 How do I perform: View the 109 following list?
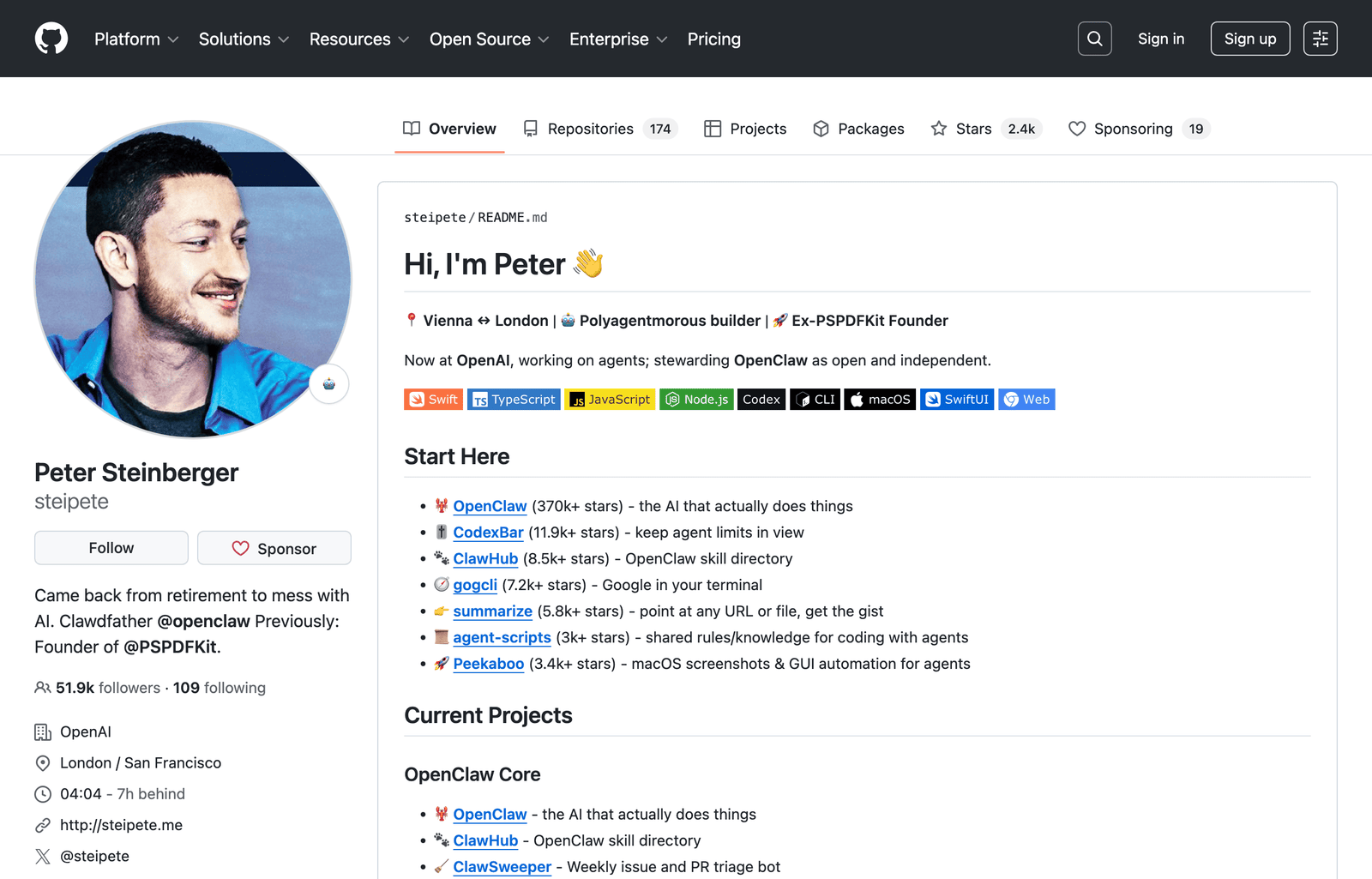tap(220, 688)
